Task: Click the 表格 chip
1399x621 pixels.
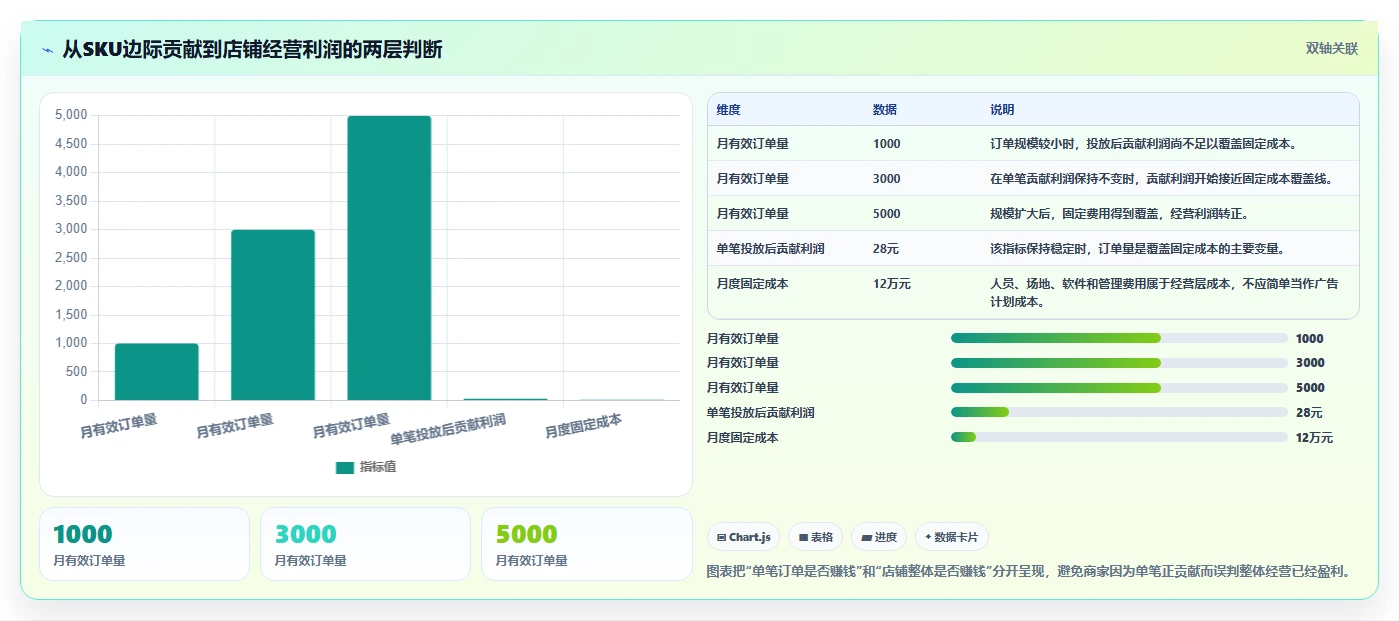Action: [816, 537]
